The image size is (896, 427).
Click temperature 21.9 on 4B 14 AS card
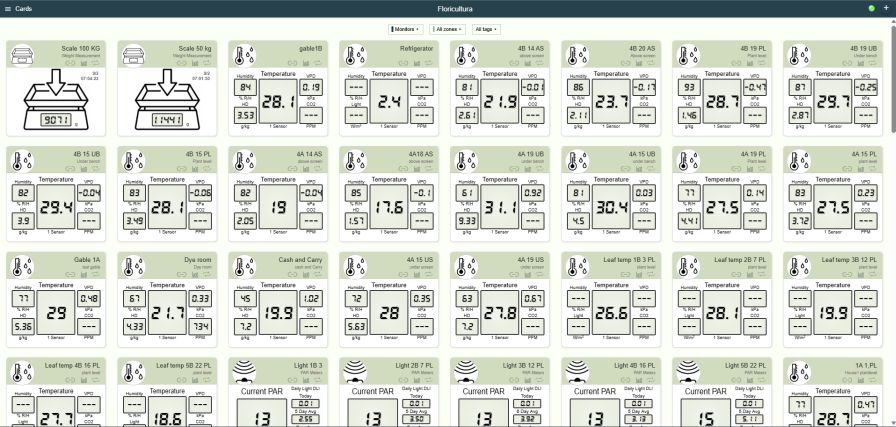point(500,102)
